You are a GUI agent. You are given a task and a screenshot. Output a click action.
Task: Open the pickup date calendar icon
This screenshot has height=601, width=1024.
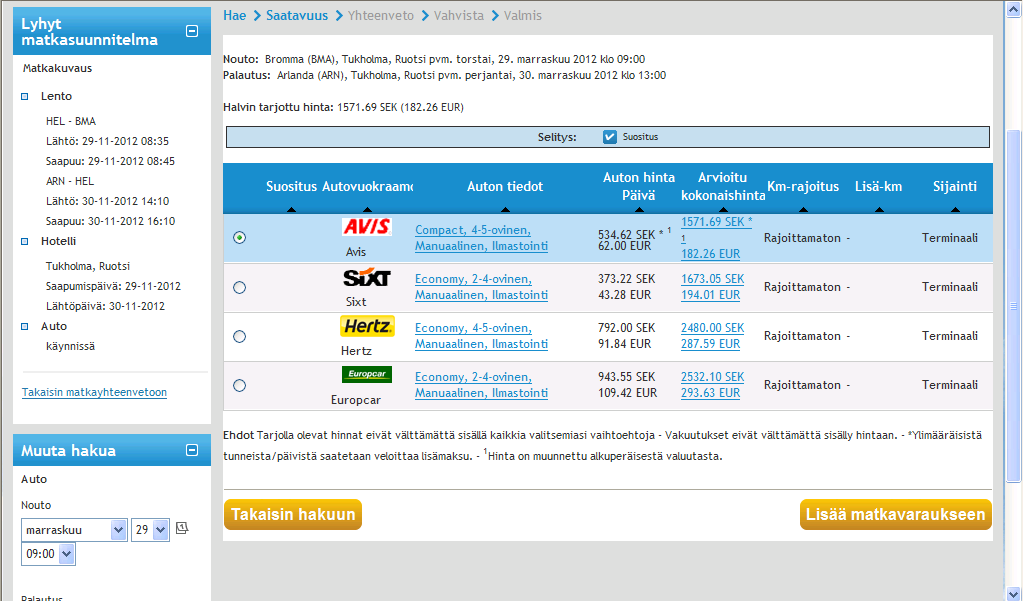pos(182,528)
